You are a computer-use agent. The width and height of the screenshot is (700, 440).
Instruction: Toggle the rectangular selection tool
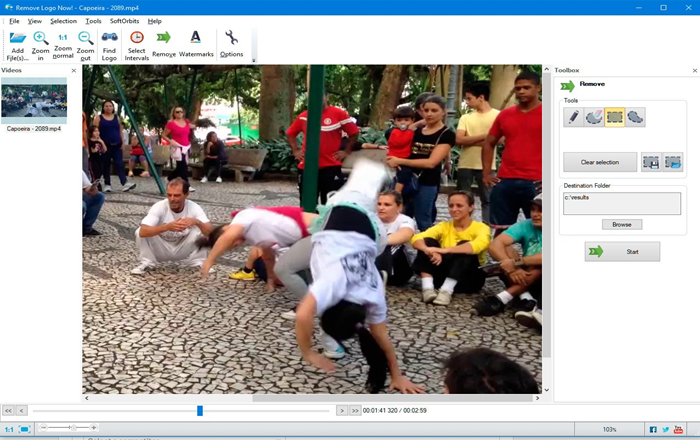(x=615, y=117)
